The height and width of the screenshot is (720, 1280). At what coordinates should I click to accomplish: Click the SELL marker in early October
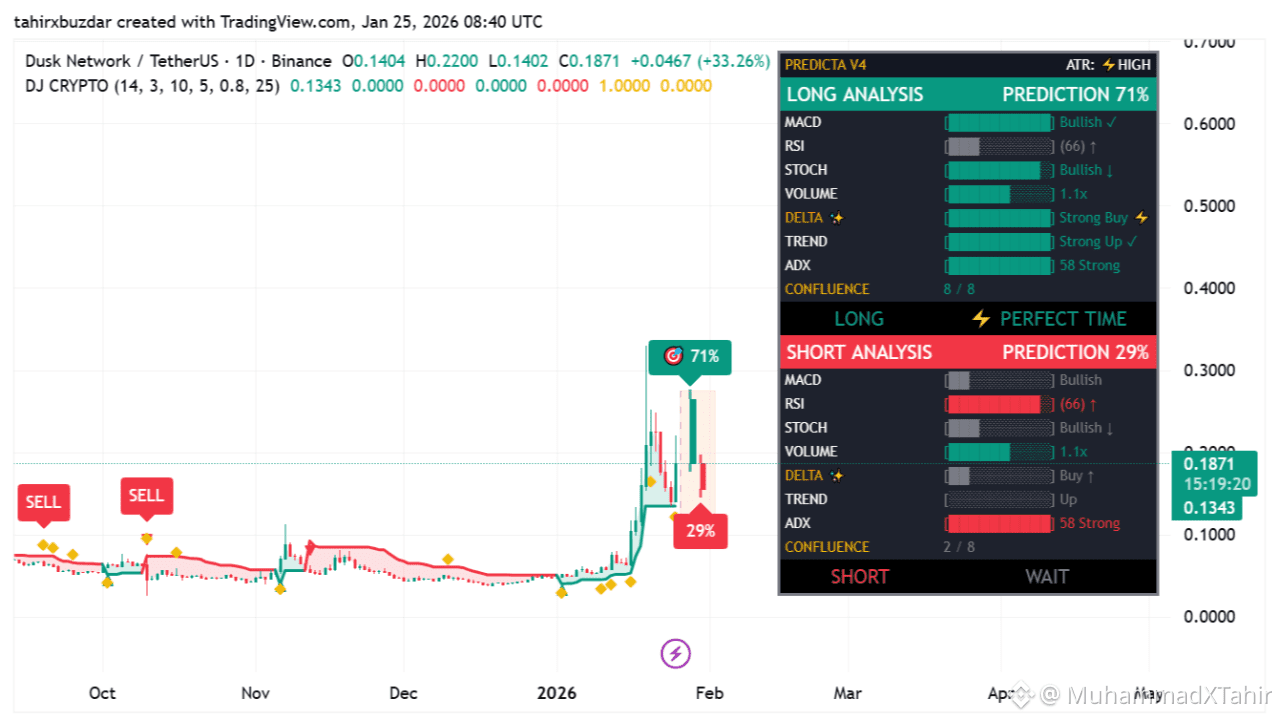(x=146, y=495)
